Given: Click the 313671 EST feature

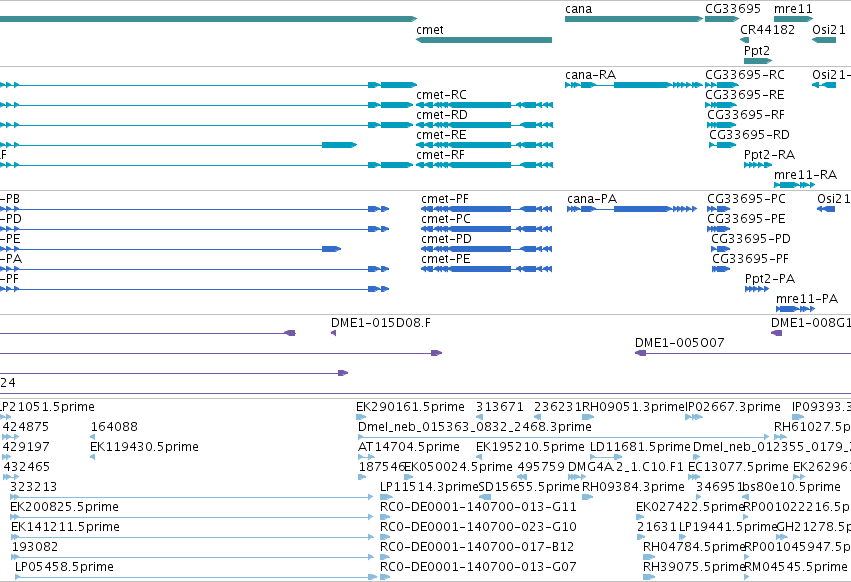Looking at the screenshot, I should pos(479,417).
